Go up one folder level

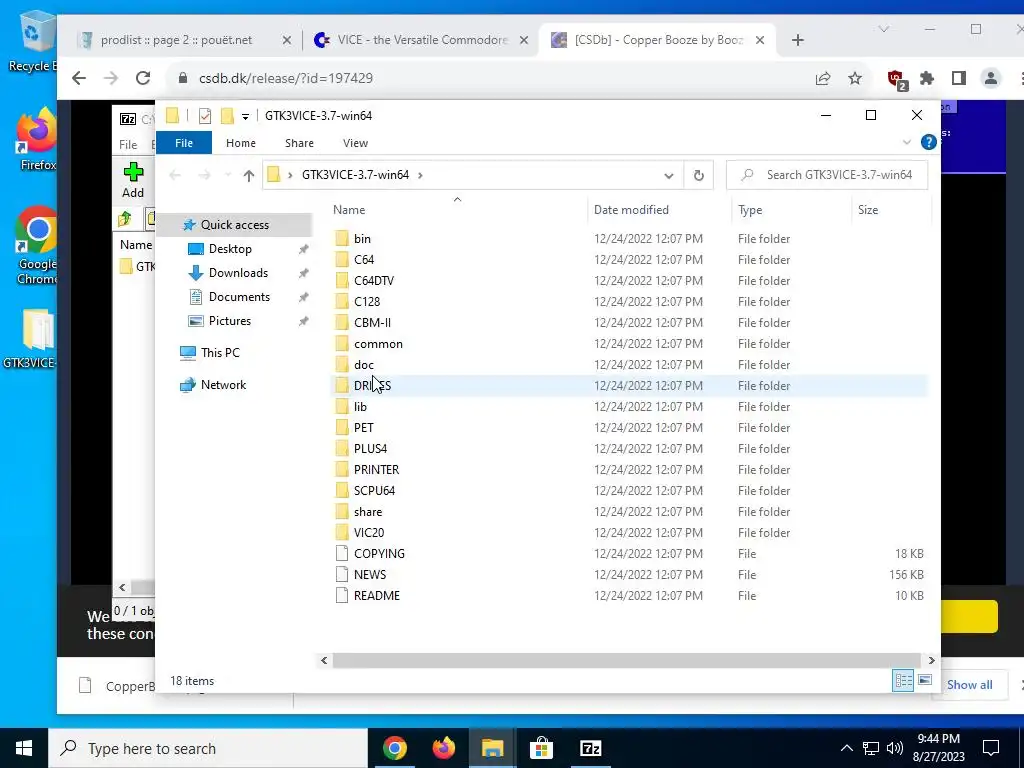[248, 175]
